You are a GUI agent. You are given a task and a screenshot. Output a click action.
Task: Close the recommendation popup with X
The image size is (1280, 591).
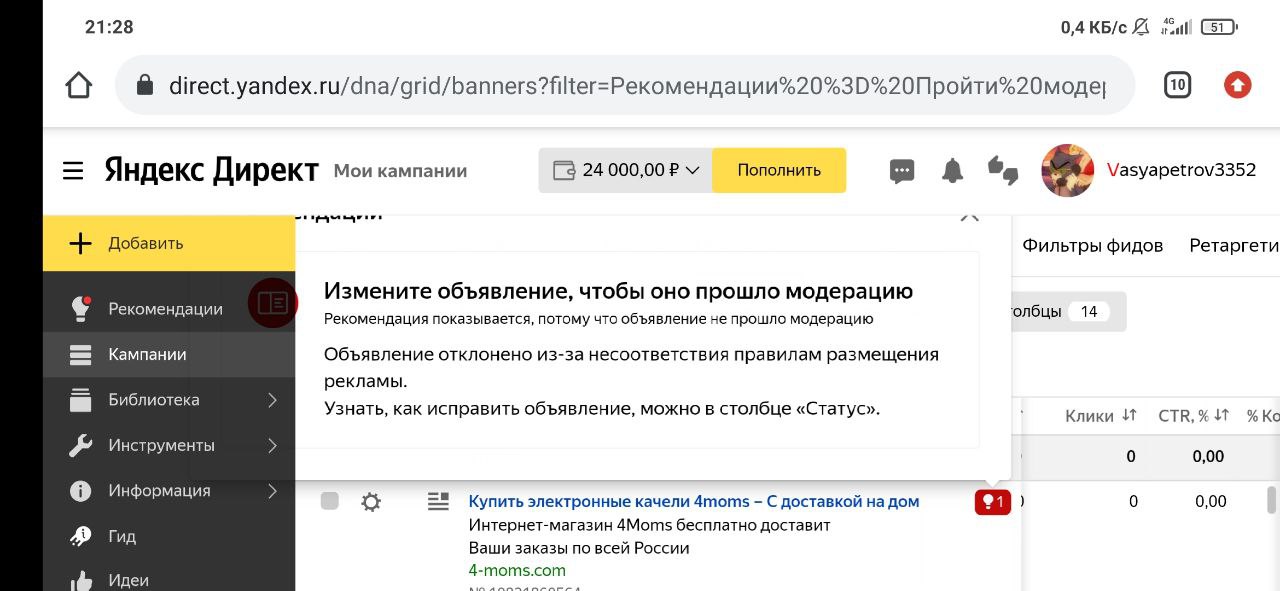969,216
